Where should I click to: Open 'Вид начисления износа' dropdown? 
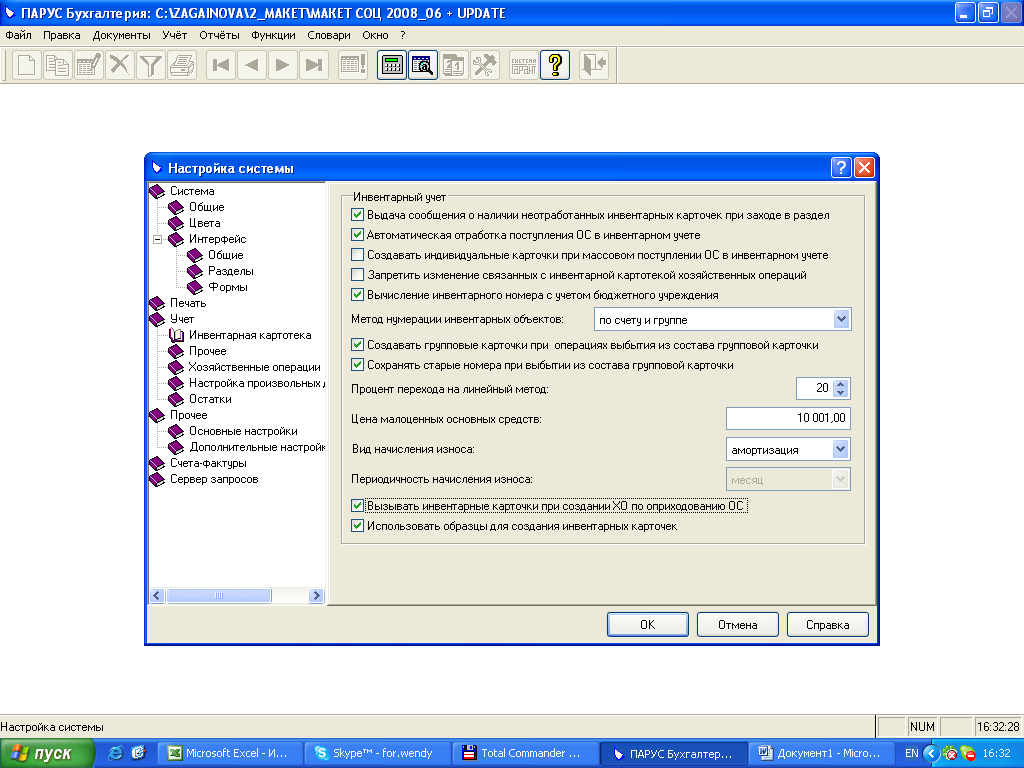coord(840,449)
